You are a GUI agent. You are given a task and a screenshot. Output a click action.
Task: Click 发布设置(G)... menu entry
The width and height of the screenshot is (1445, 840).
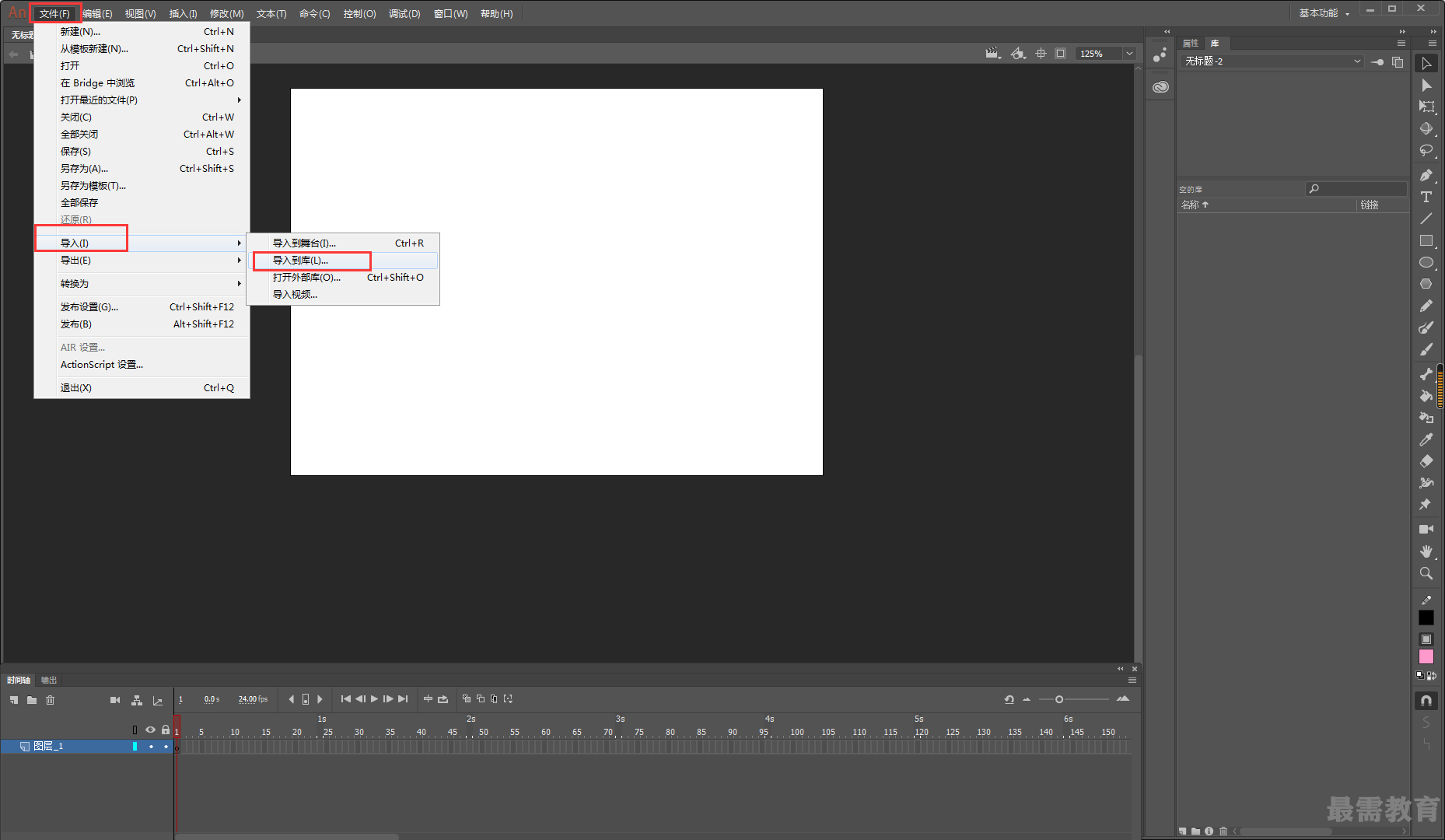click(x=142, y=307)
